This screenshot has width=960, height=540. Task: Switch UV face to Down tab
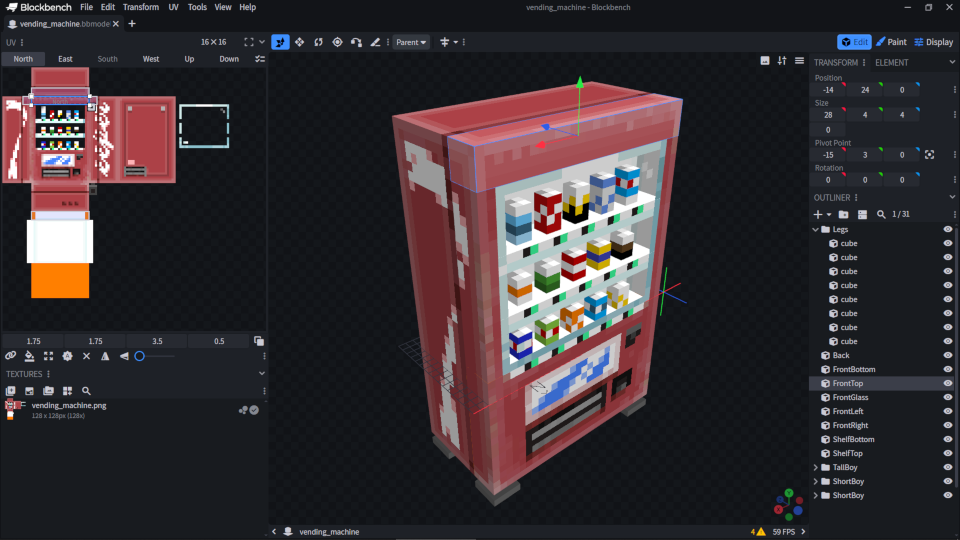[x=229, y=59]
